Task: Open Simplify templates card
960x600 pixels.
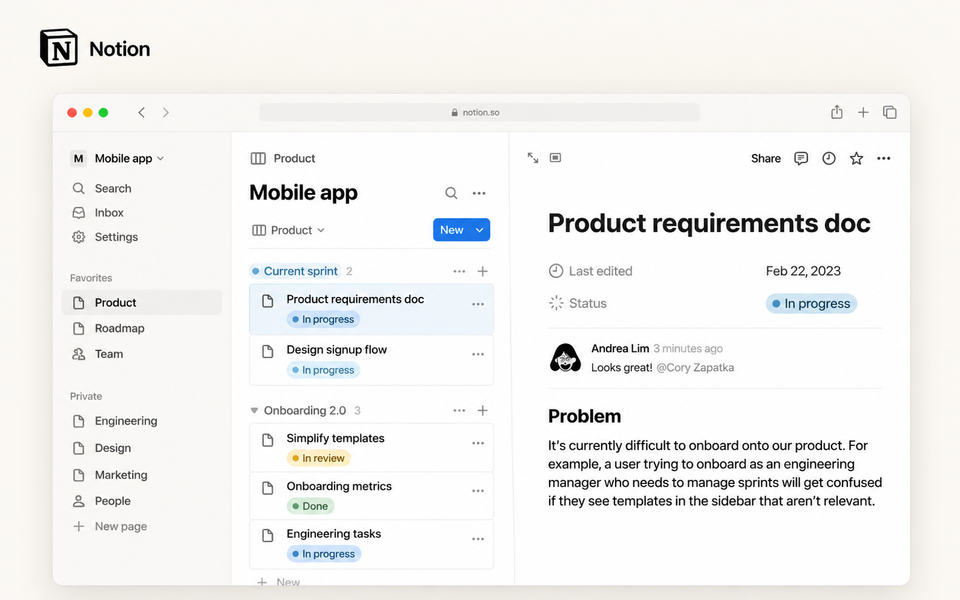Action: point(371,448)
